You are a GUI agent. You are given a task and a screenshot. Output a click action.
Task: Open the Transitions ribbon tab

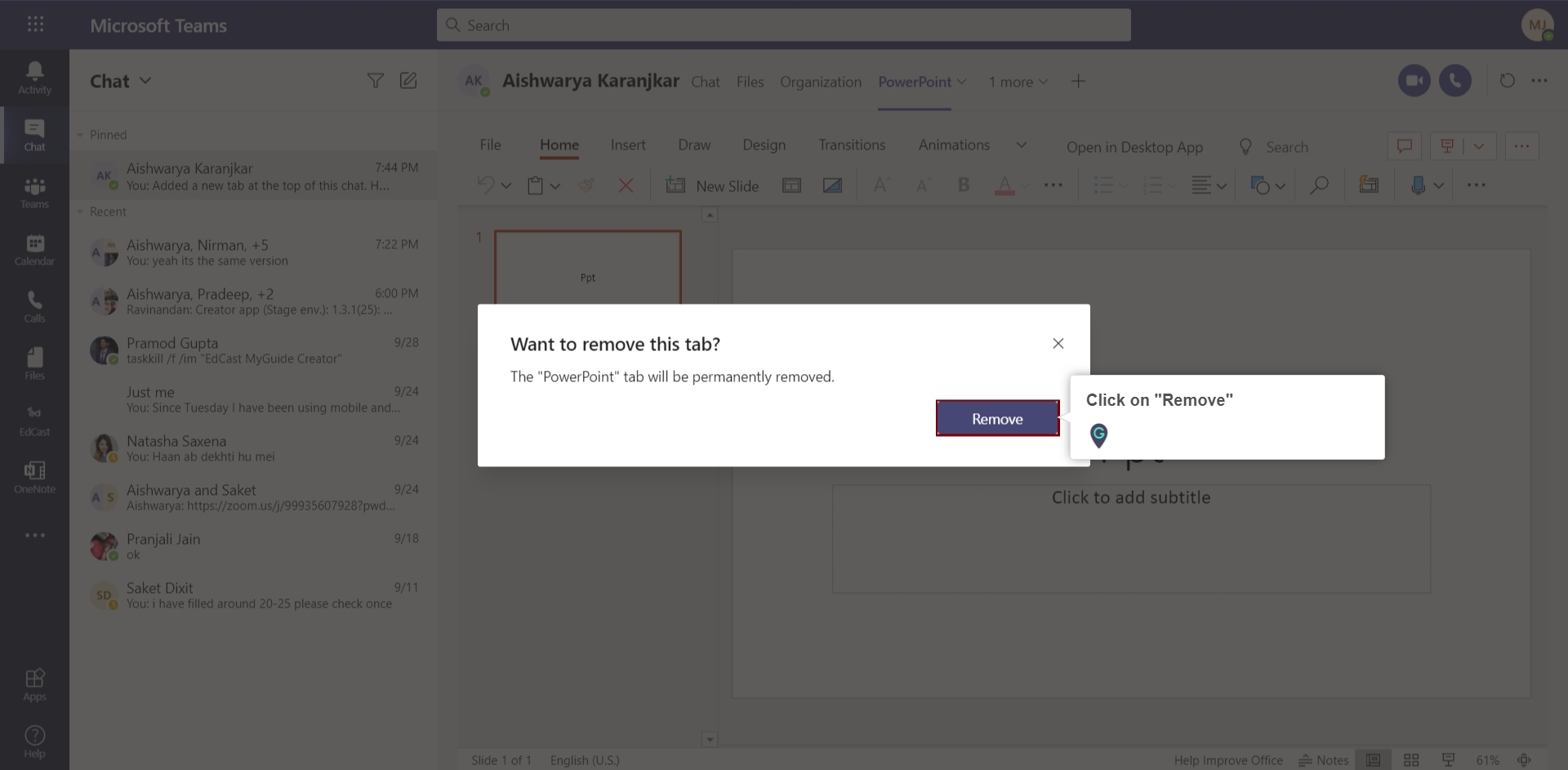click(852, 145)
